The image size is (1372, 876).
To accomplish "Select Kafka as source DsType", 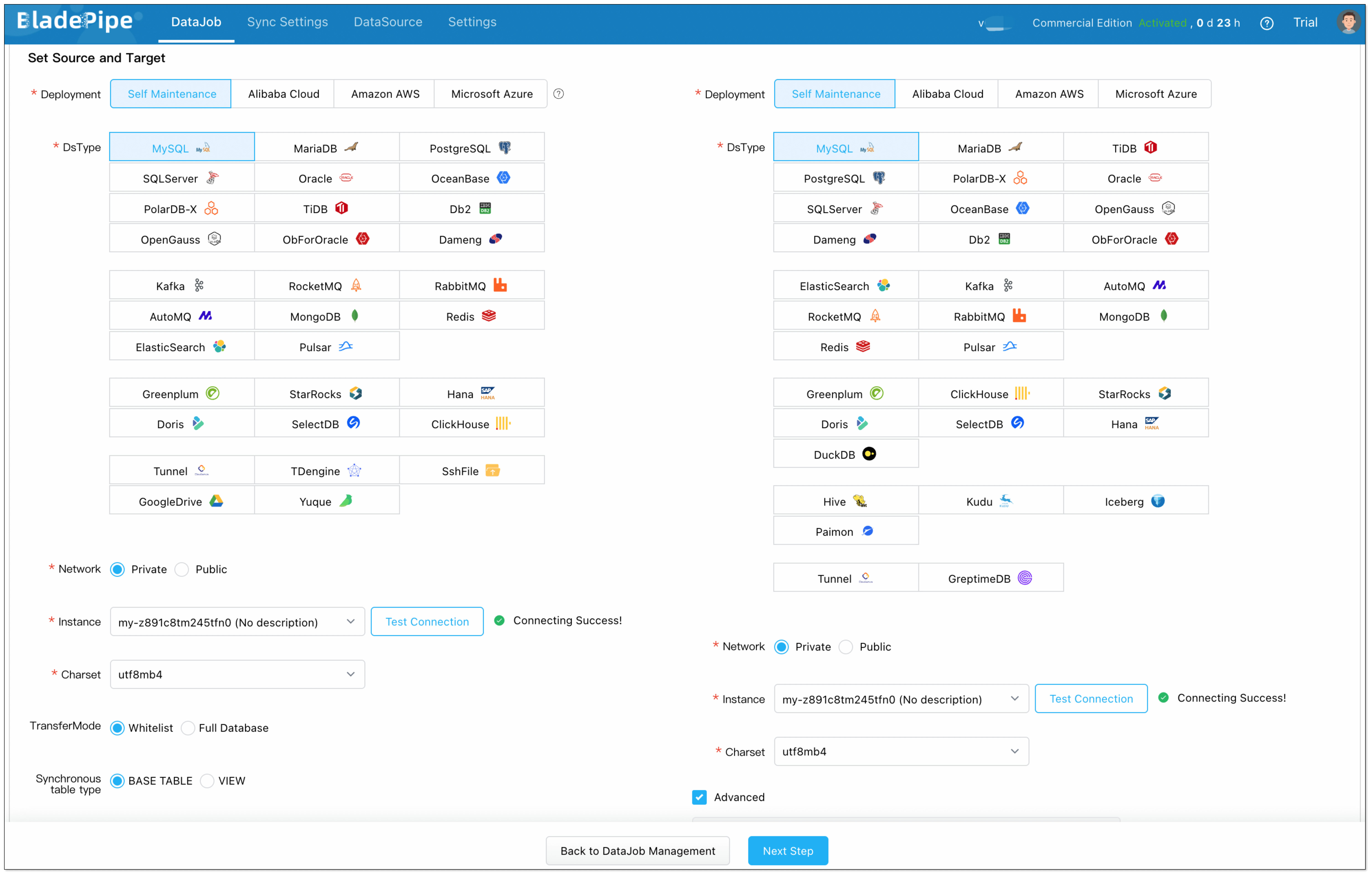I will point(181,285).
